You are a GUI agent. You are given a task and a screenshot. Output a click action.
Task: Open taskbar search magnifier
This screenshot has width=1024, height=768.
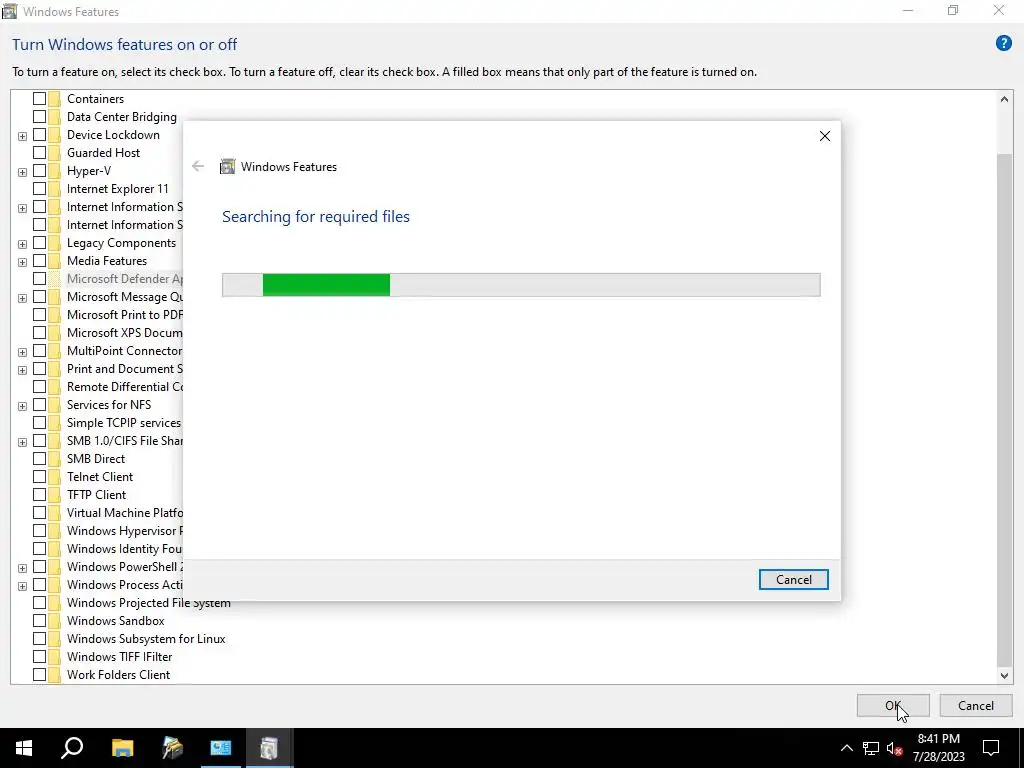[x=72, y=748]
